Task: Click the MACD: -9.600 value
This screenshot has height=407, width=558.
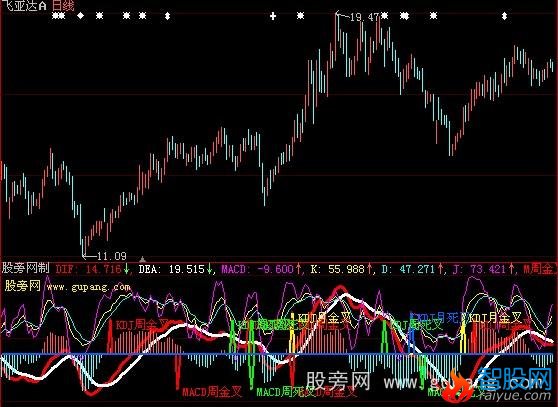Action: [257, 269]
